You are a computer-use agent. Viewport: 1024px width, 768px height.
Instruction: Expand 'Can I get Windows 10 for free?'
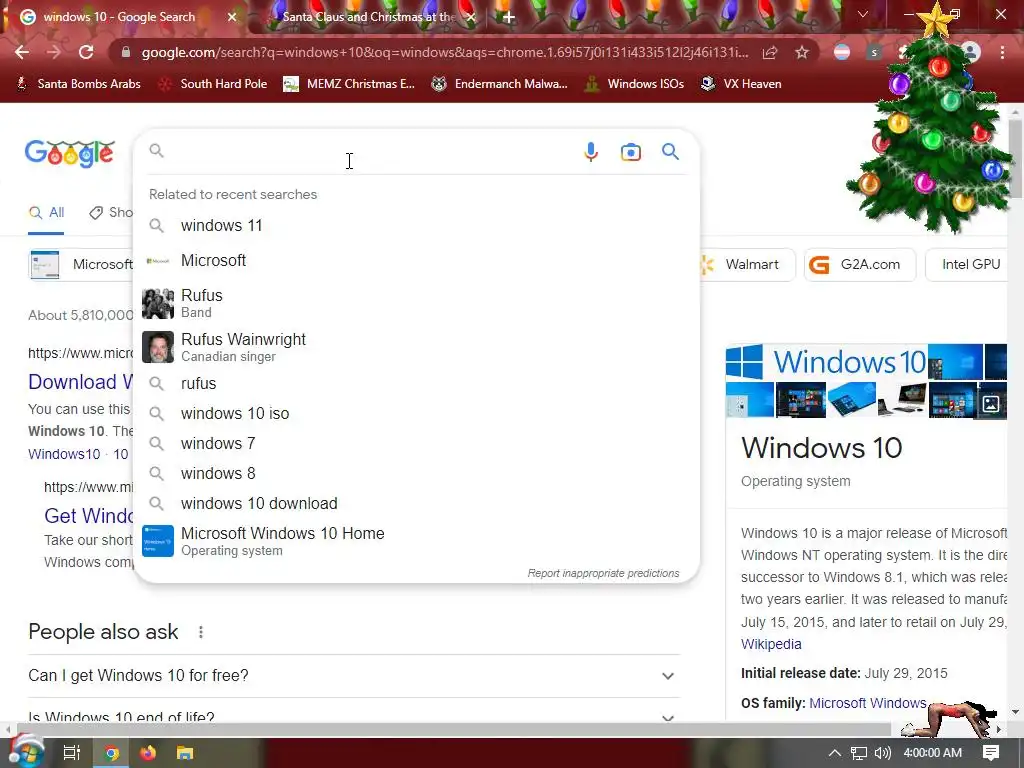[354, 675]
